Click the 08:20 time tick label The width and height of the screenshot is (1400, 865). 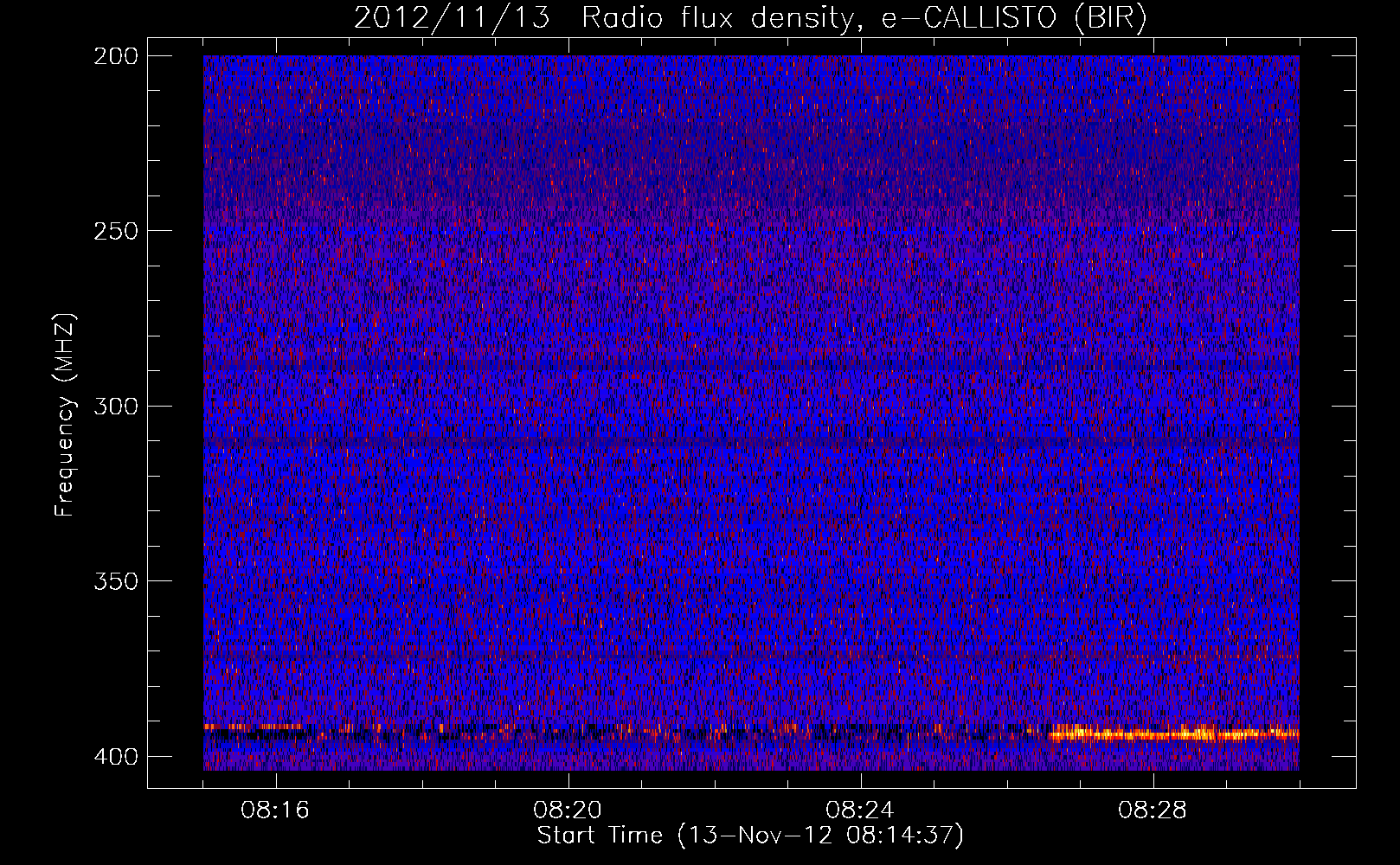(x=568, y=811)
